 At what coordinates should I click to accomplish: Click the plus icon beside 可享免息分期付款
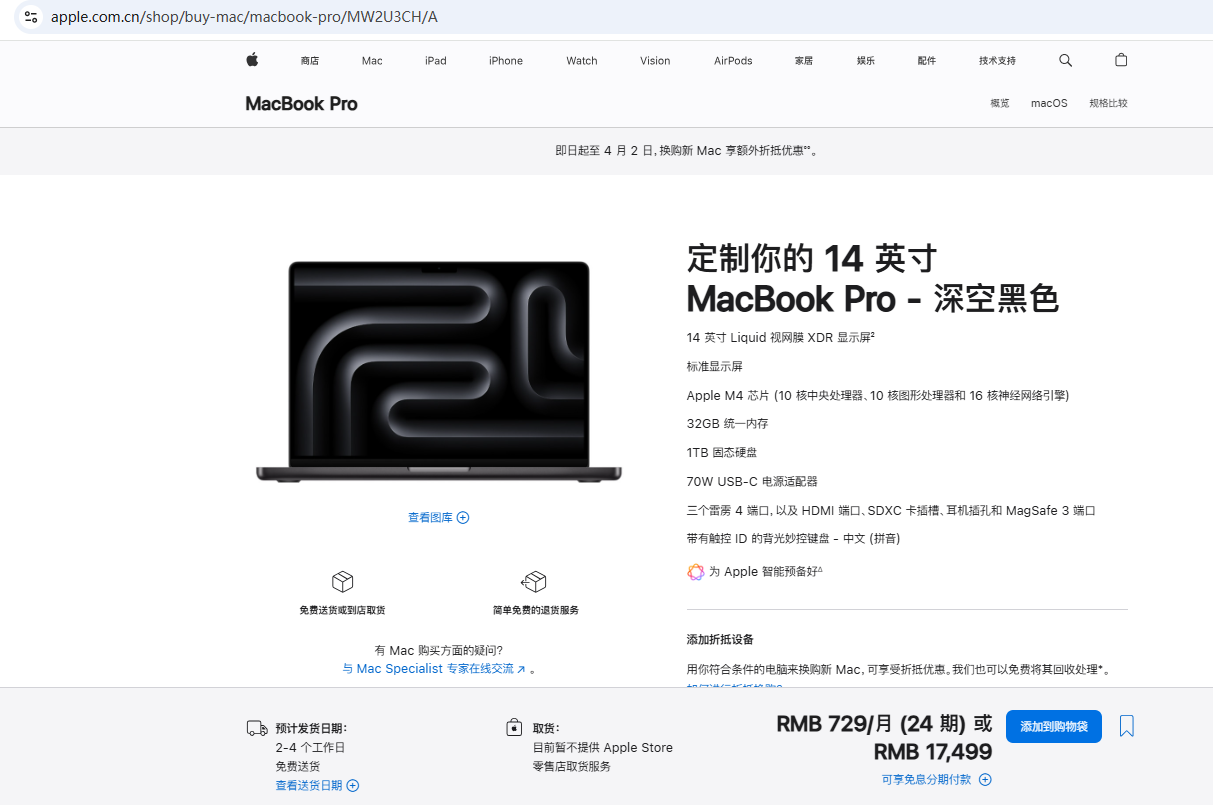click(985, 780)
